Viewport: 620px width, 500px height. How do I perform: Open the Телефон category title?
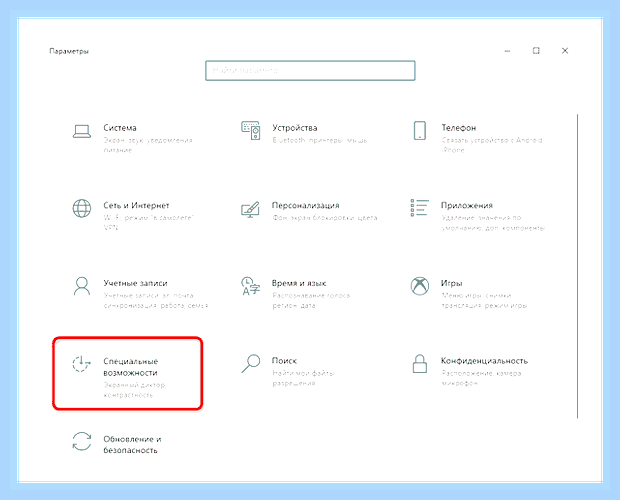pos(459,128)
